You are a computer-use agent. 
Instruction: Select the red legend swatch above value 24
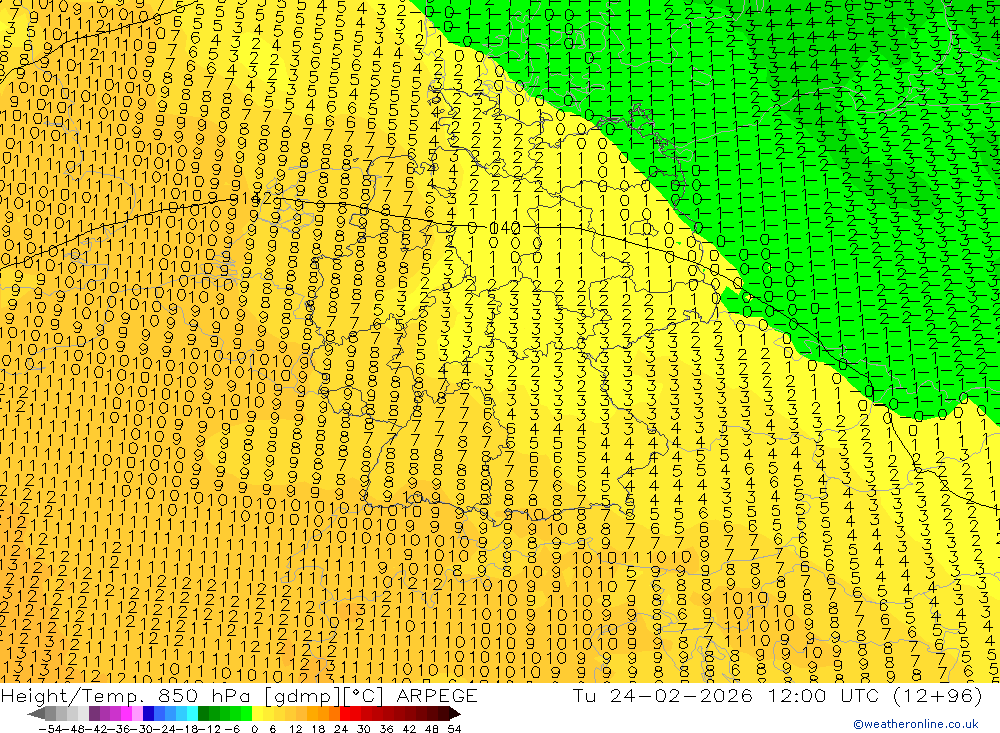[x=345, y=714]
